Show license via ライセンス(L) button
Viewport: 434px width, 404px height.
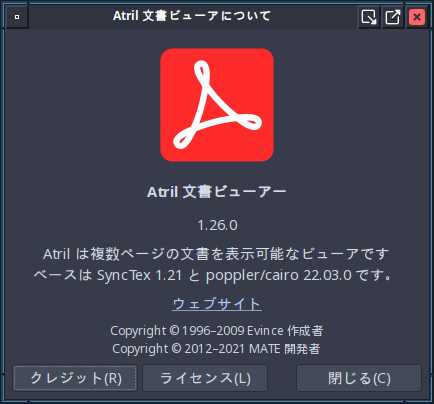tap(205, 378)
